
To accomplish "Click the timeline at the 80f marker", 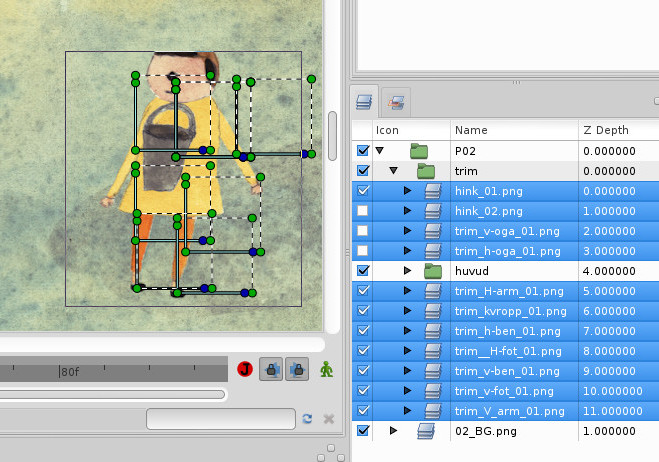I will pyautogui.click(x=62, y=371).
